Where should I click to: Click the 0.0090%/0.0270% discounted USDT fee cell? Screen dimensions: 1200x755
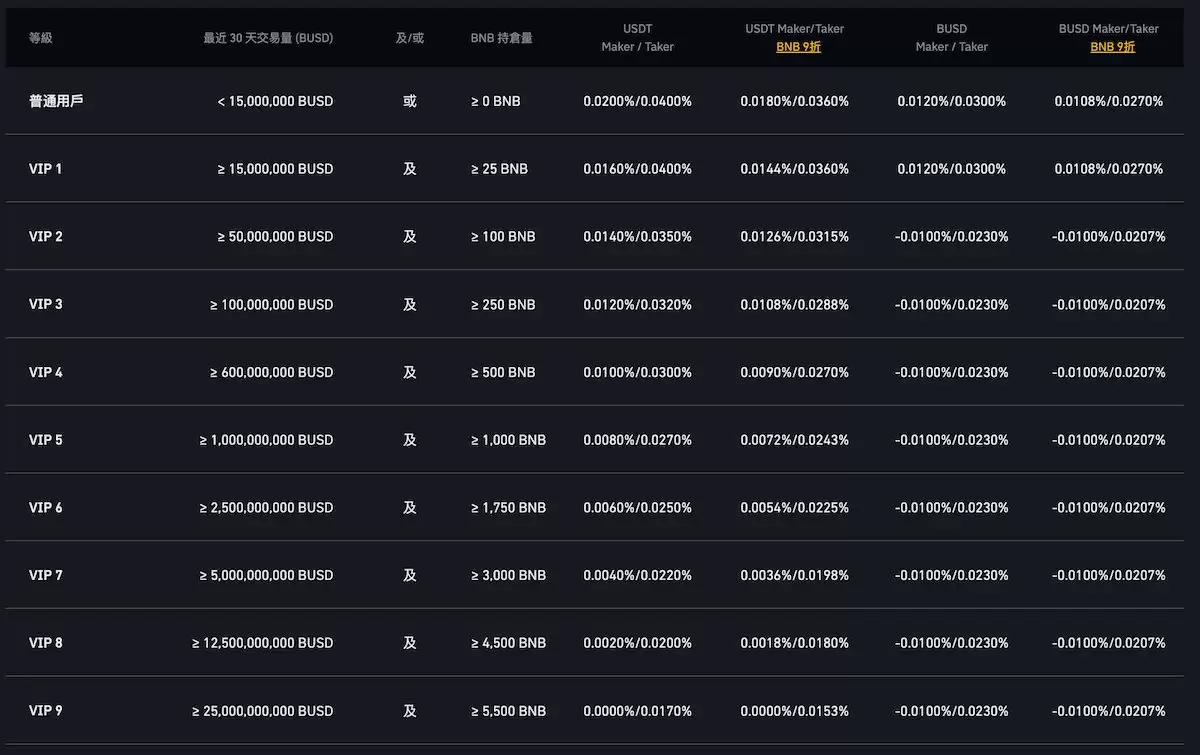point(794,372)
